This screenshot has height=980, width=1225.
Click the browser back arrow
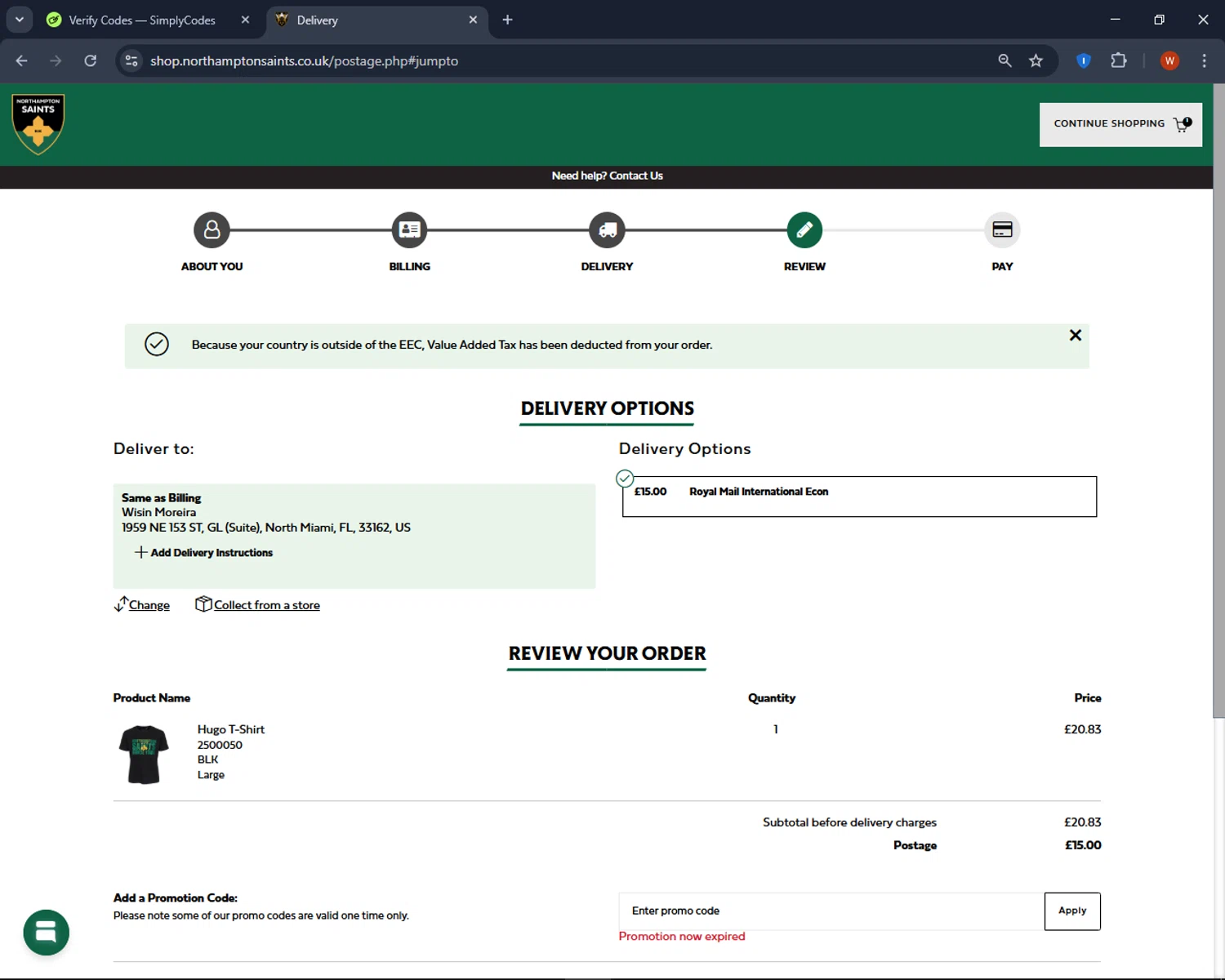pos(22,60)
